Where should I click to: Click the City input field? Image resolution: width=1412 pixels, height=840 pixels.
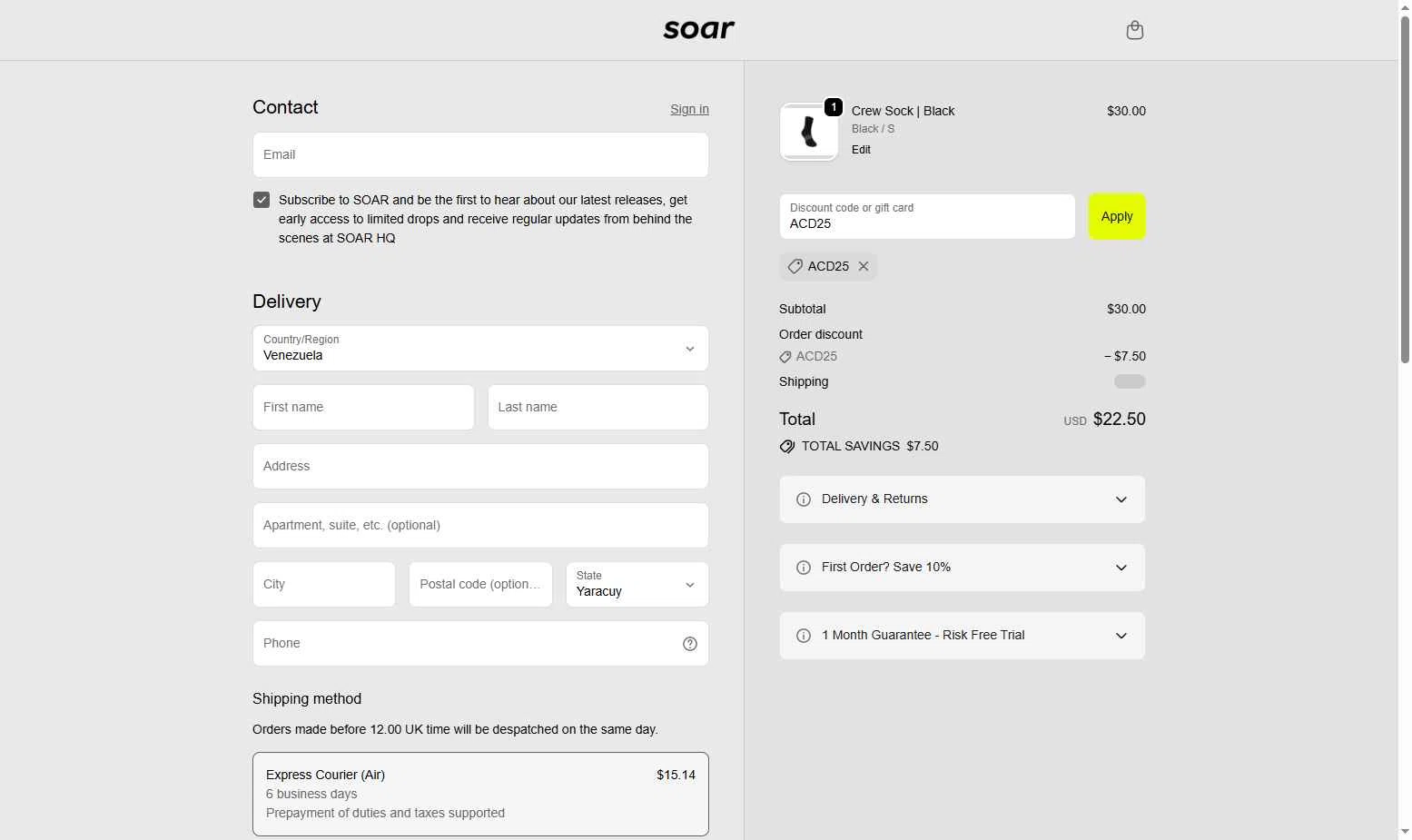(x=324, y=585)
